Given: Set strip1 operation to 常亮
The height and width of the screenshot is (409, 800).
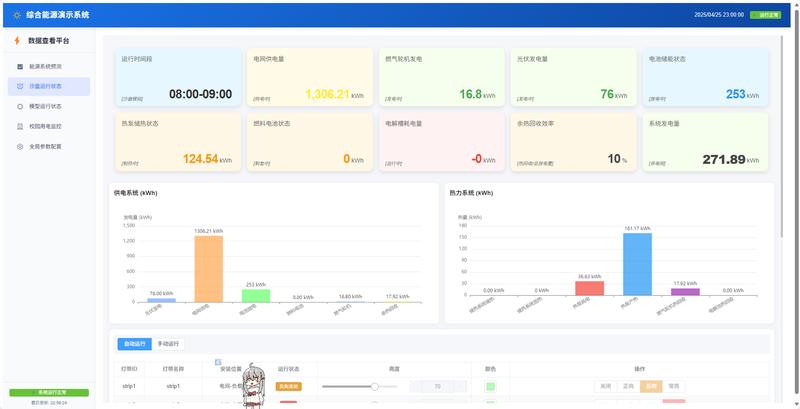Looking at the screenshot, I should [674, 387].
